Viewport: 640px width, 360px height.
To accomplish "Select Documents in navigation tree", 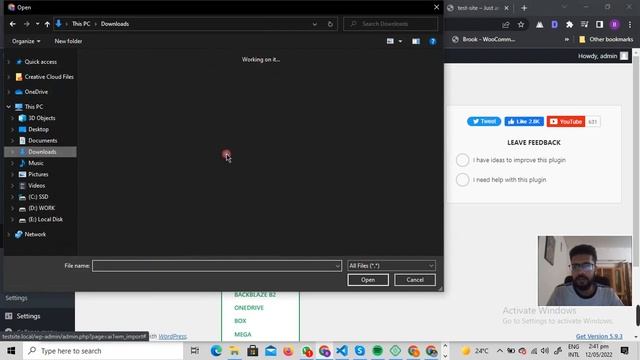I will click(x=42, y=141).
